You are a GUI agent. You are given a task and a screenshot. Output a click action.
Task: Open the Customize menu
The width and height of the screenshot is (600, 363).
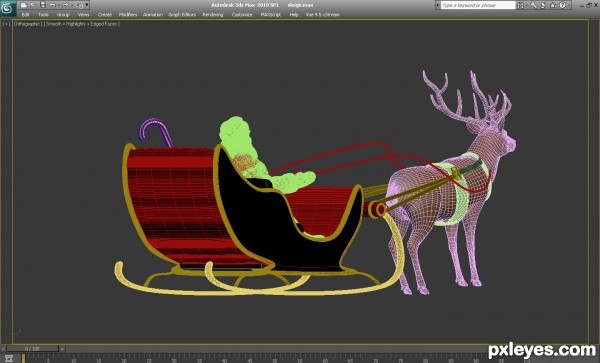tap(242, 15)
